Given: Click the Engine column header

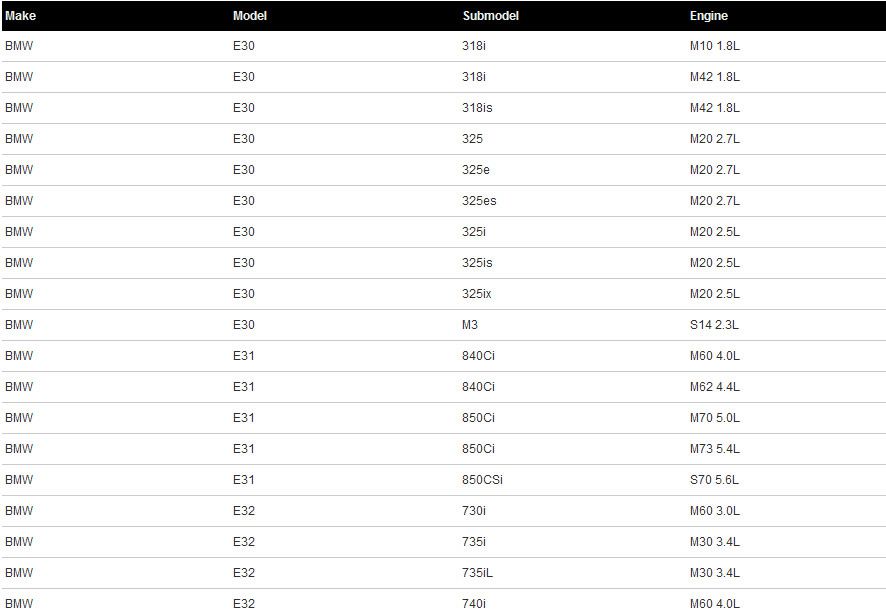Looking at the screenshot, I should [708, 16].
